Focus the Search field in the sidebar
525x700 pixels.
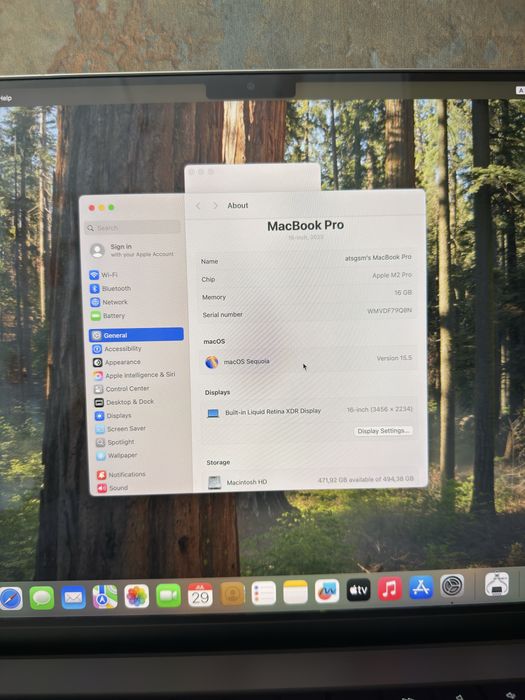pos(133,228)
